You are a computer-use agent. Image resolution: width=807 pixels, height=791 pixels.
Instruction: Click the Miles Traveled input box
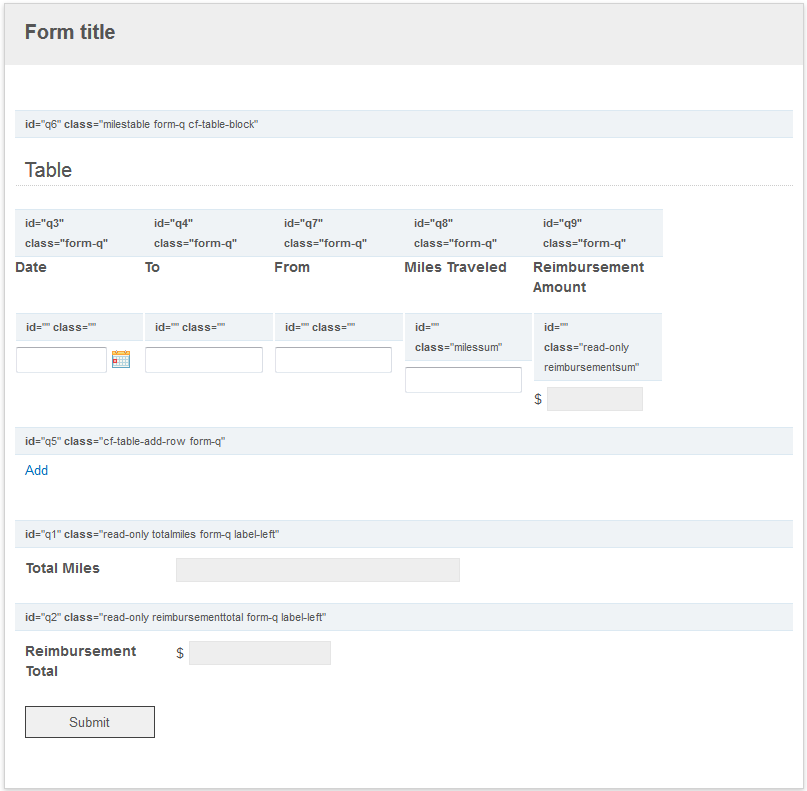point(463,380)
